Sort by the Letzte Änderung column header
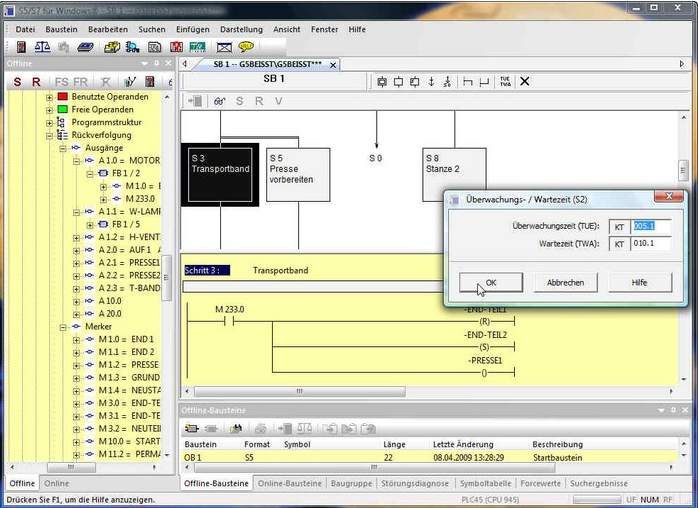This screenshot has height=508, width=698. click(x=463, y=444)
